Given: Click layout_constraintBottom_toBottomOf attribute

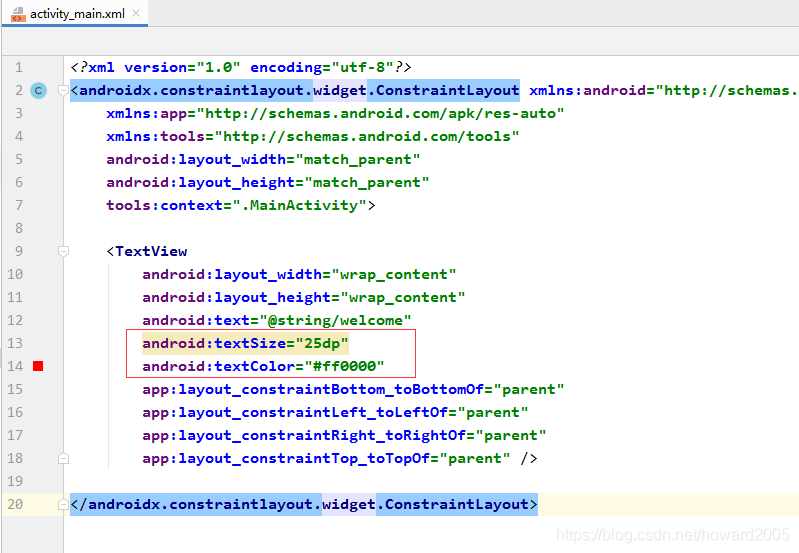Looking at the screenshot, I should coord(353,389).
